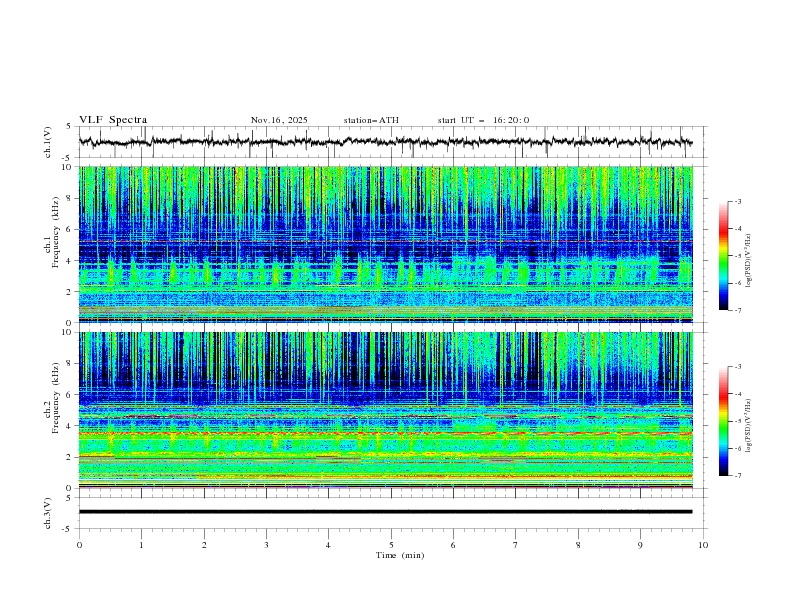Click the "Time (min)" axis title

coord(400,555)
